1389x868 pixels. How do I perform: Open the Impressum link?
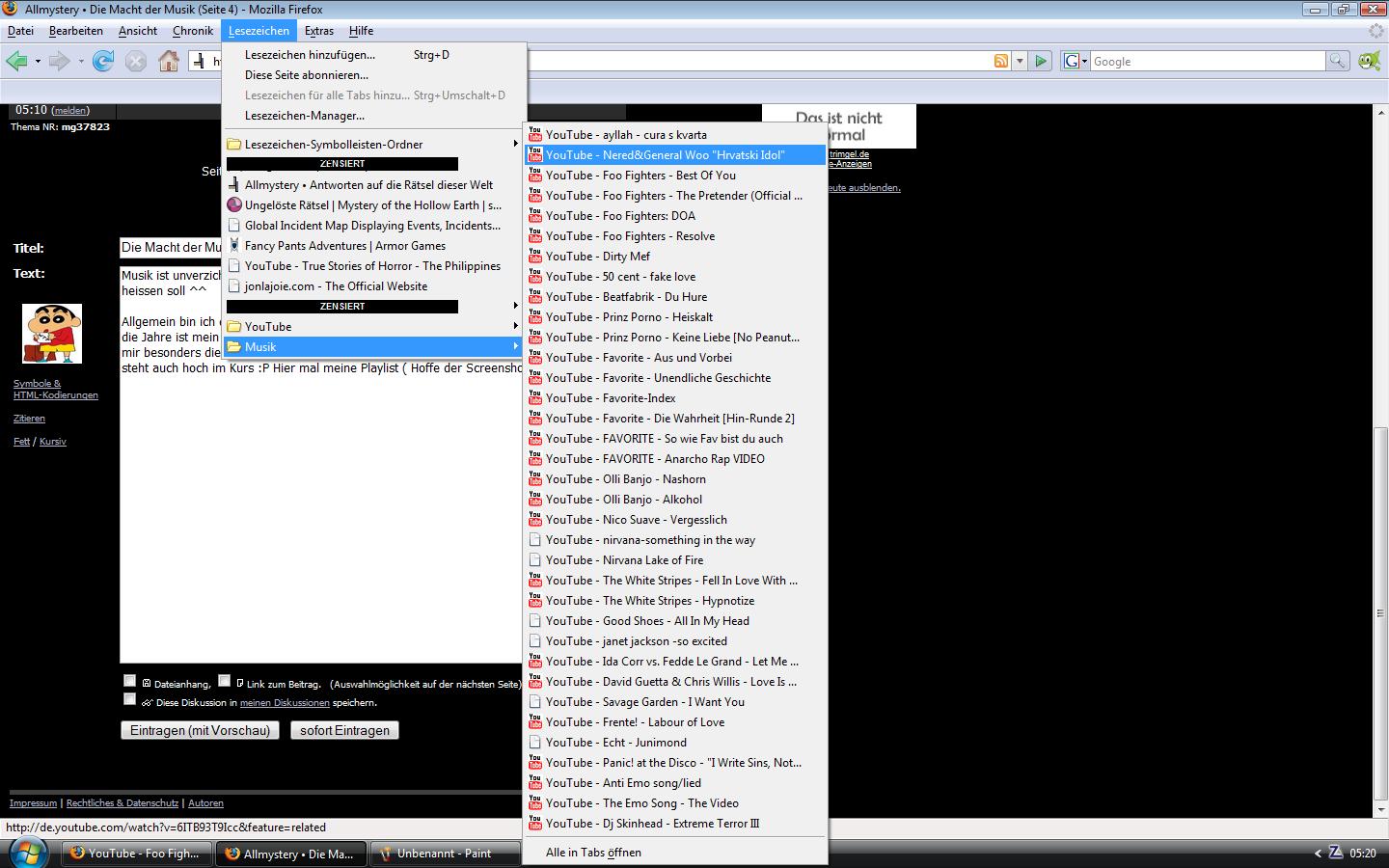34,802
